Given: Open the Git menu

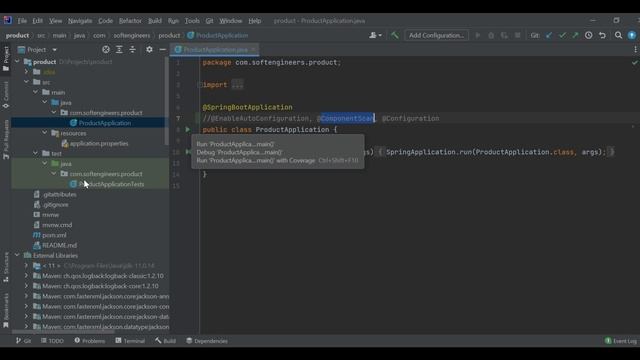Looking at the screenshot, I should pyautogui.click(x=209, y=21).
